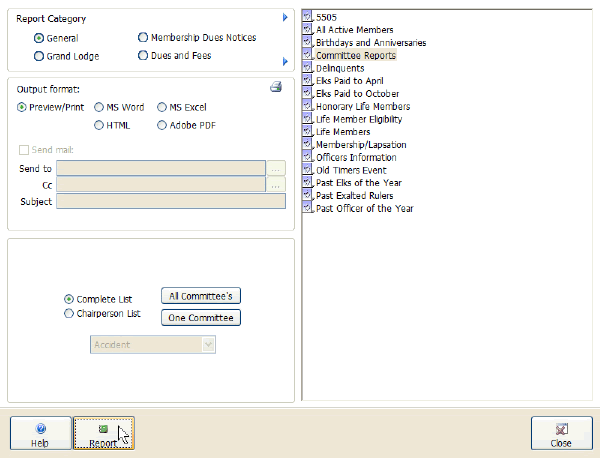Image resolution: width=600 pixels, height=458 pixels.
Task: Click the Help button icon
Action: click(x=40, y=428)
